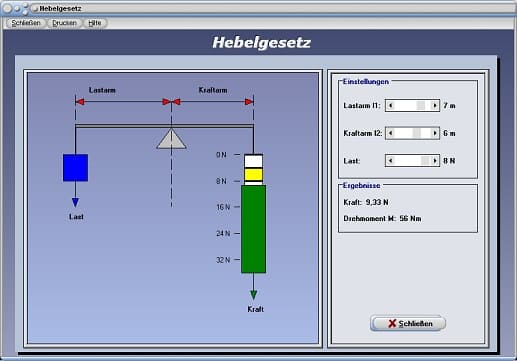Click the '7 m' Lastarm value

pos(449,106)
